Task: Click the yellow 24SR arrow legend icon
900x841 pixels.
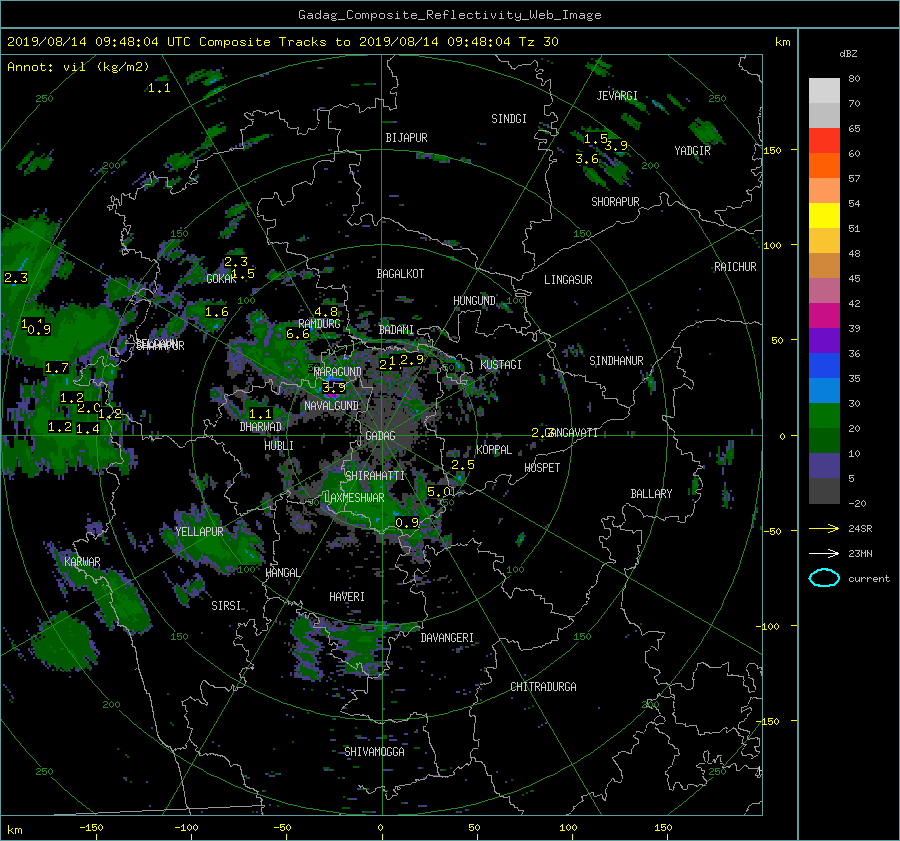Action: click(x=824, y=529)
